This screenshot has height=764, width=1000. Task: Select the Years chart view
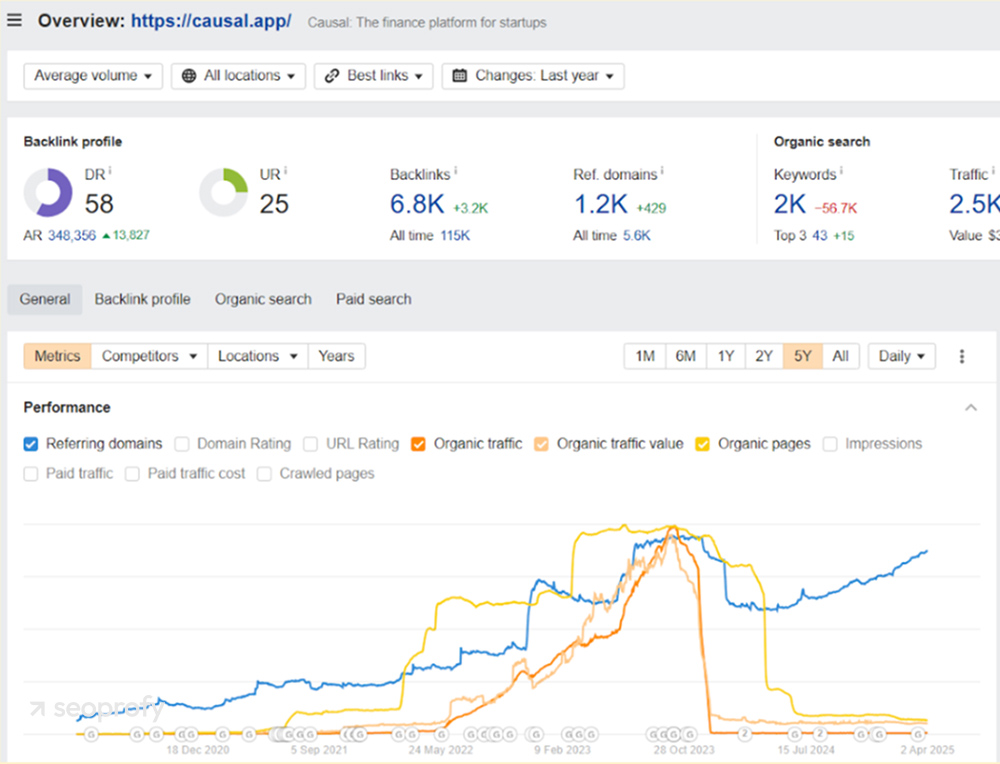(x=337, y=356)
